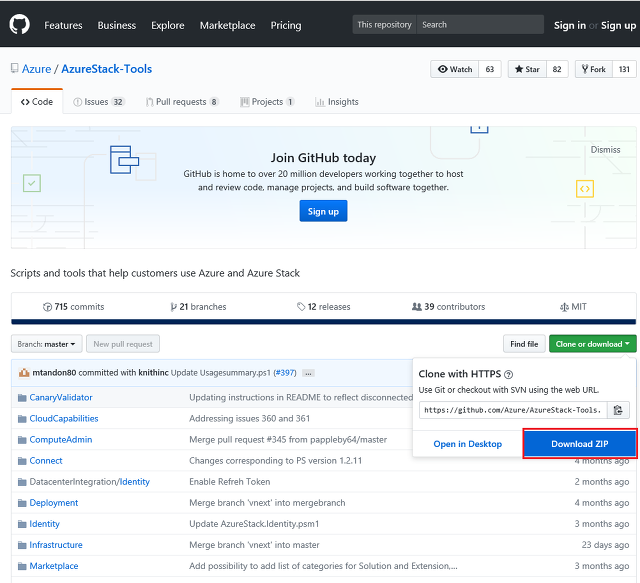View the 39 contributors
The image size is (640, 583).
(448, 307)
